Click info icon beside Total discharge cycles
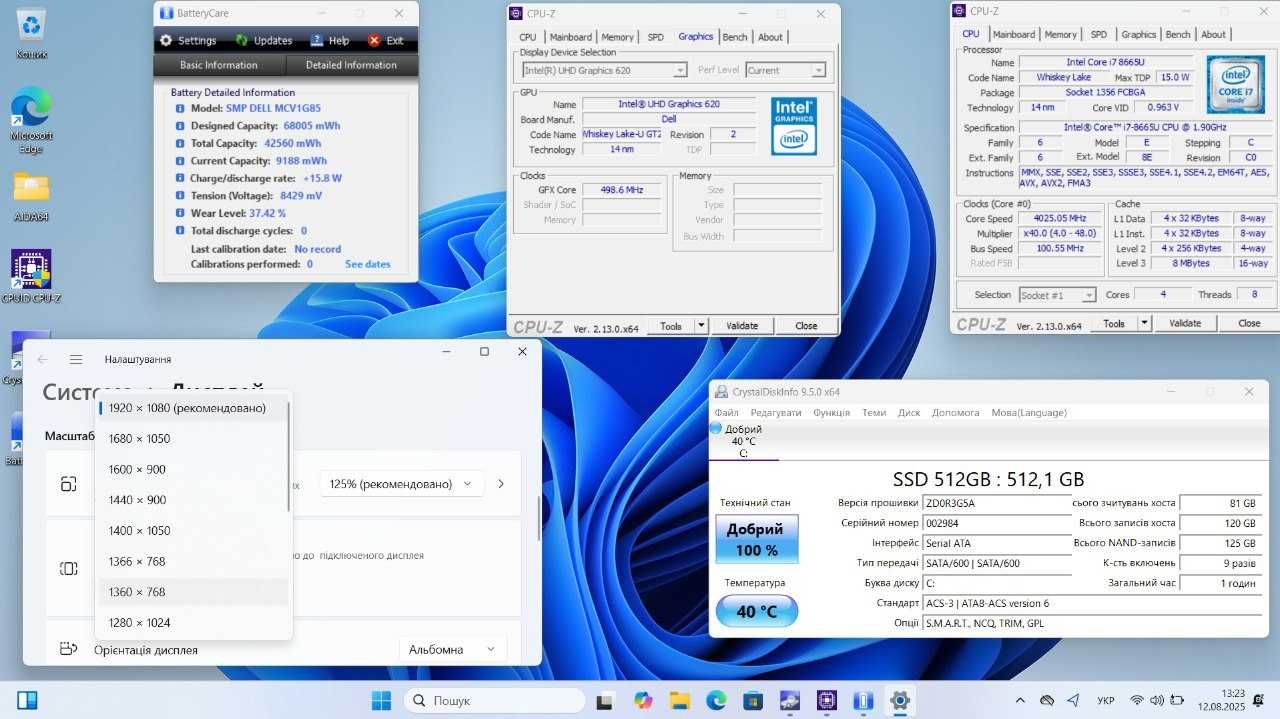This screenshot has height=719, width=1280. (x=180, y=231)
